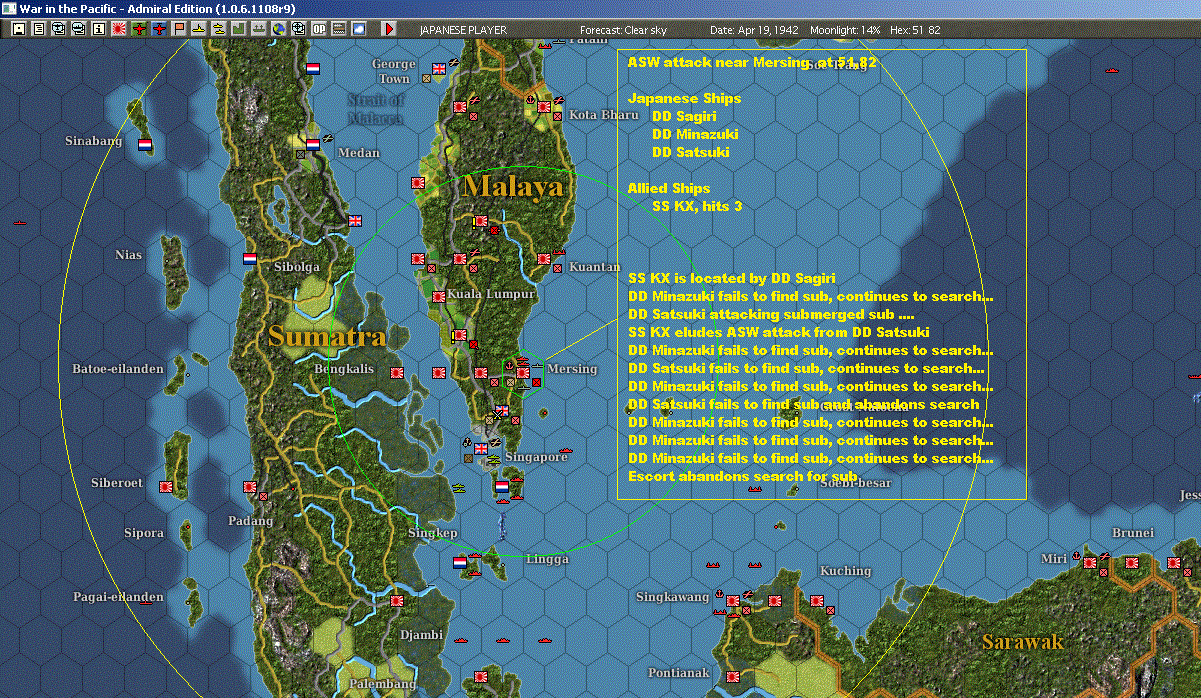Viewport: 1201px width, 698px height.
Task: Select the British flag at George Town
Action: pyautogui.click(x=438, y=69)
